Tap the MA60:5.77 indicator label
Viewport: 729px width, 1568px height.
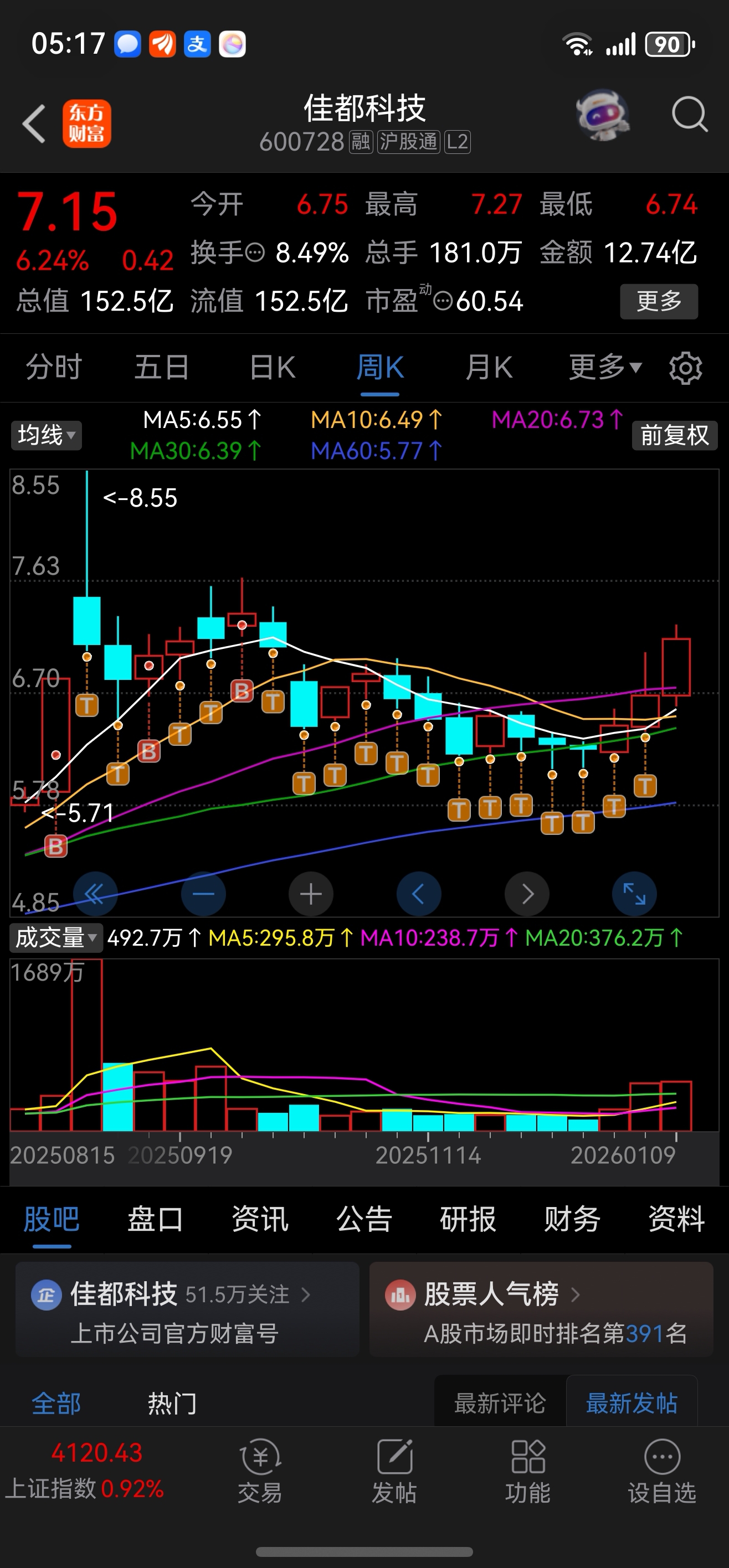click(377, 451)
